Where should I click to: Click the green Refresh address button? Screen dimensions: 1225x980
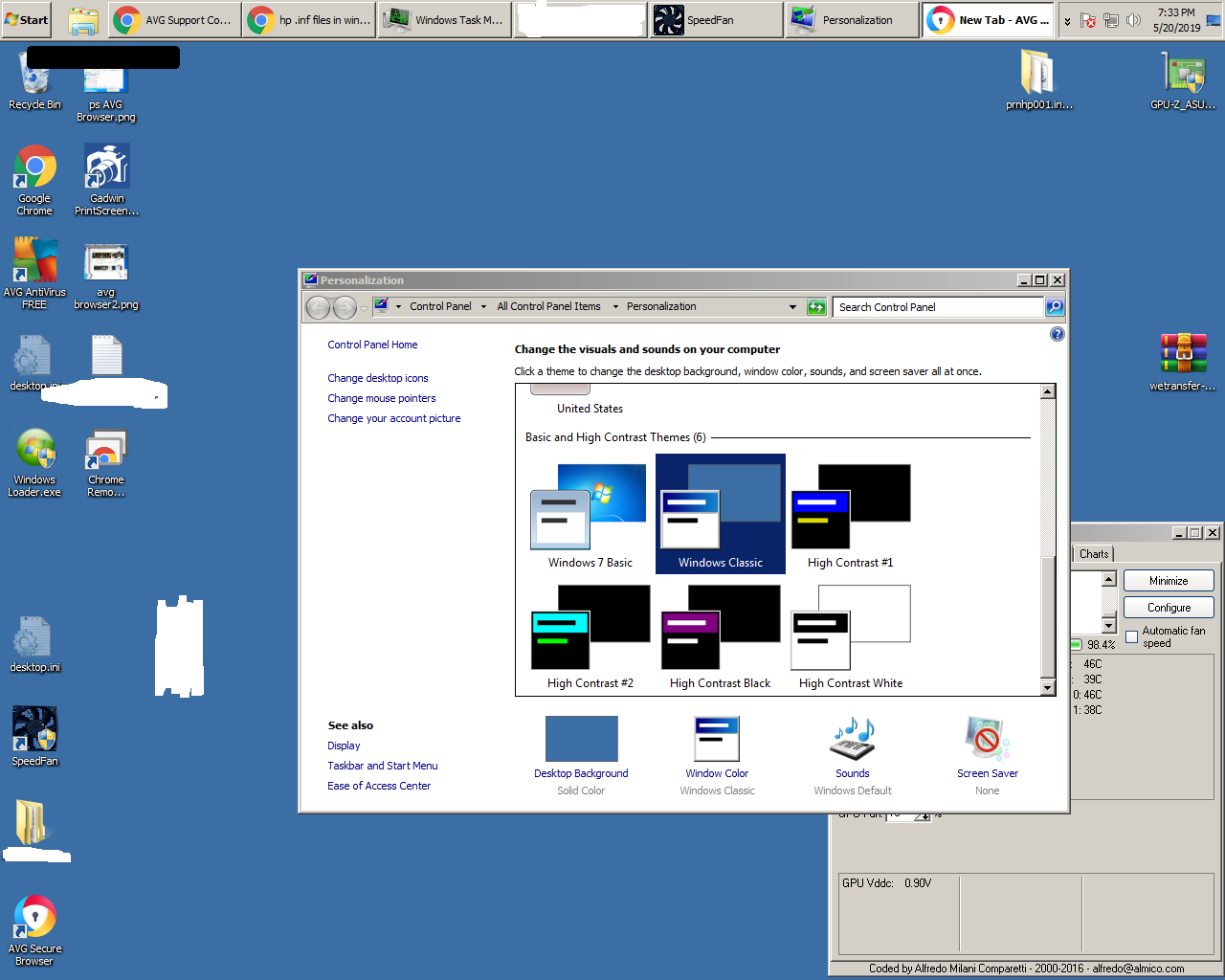(816, 307)
